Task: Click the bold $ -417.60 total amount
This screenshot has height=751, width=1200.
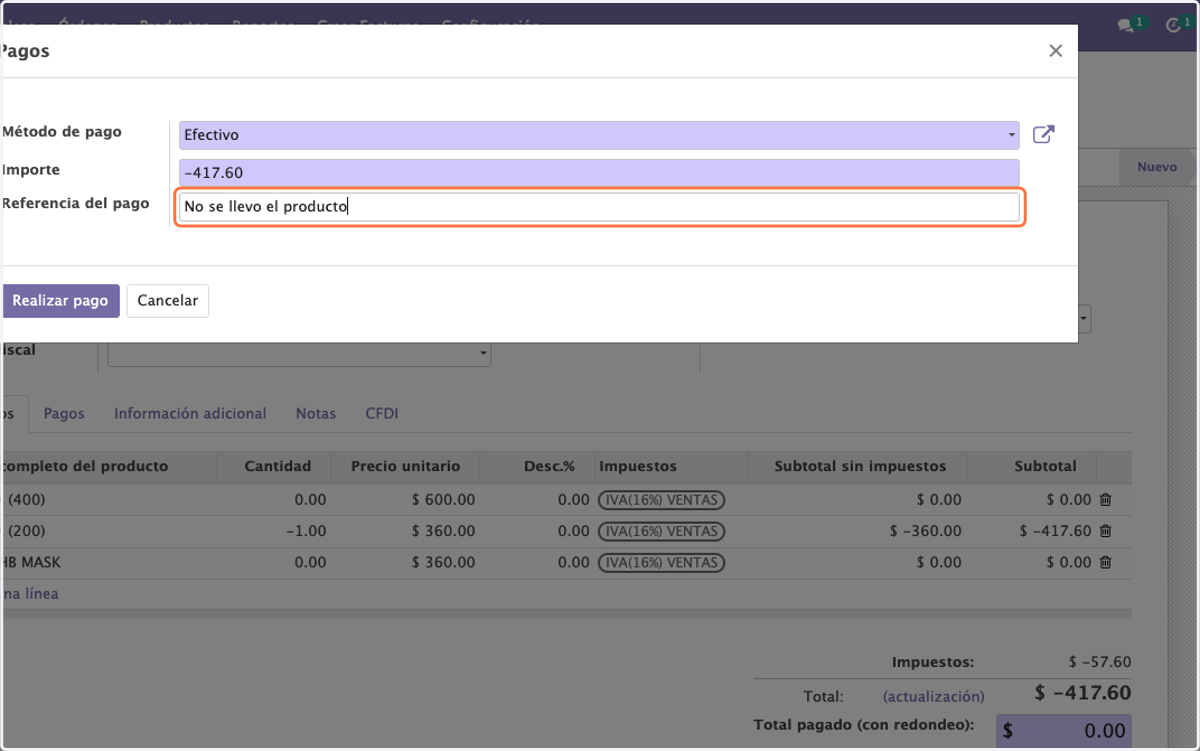Action: pyautogui.click(x=1083, y=693)
